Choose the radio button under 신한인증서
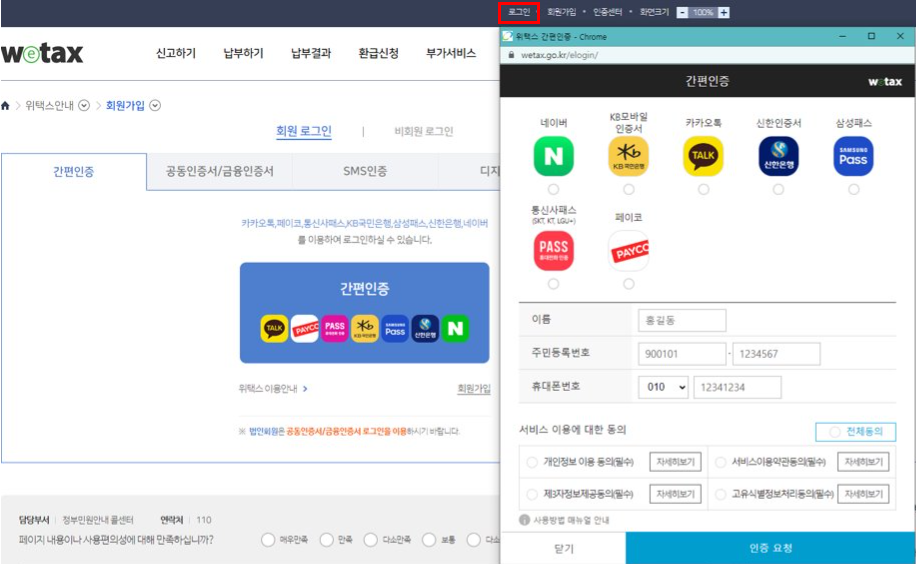The image size is (916, 564). click(778, 189)
